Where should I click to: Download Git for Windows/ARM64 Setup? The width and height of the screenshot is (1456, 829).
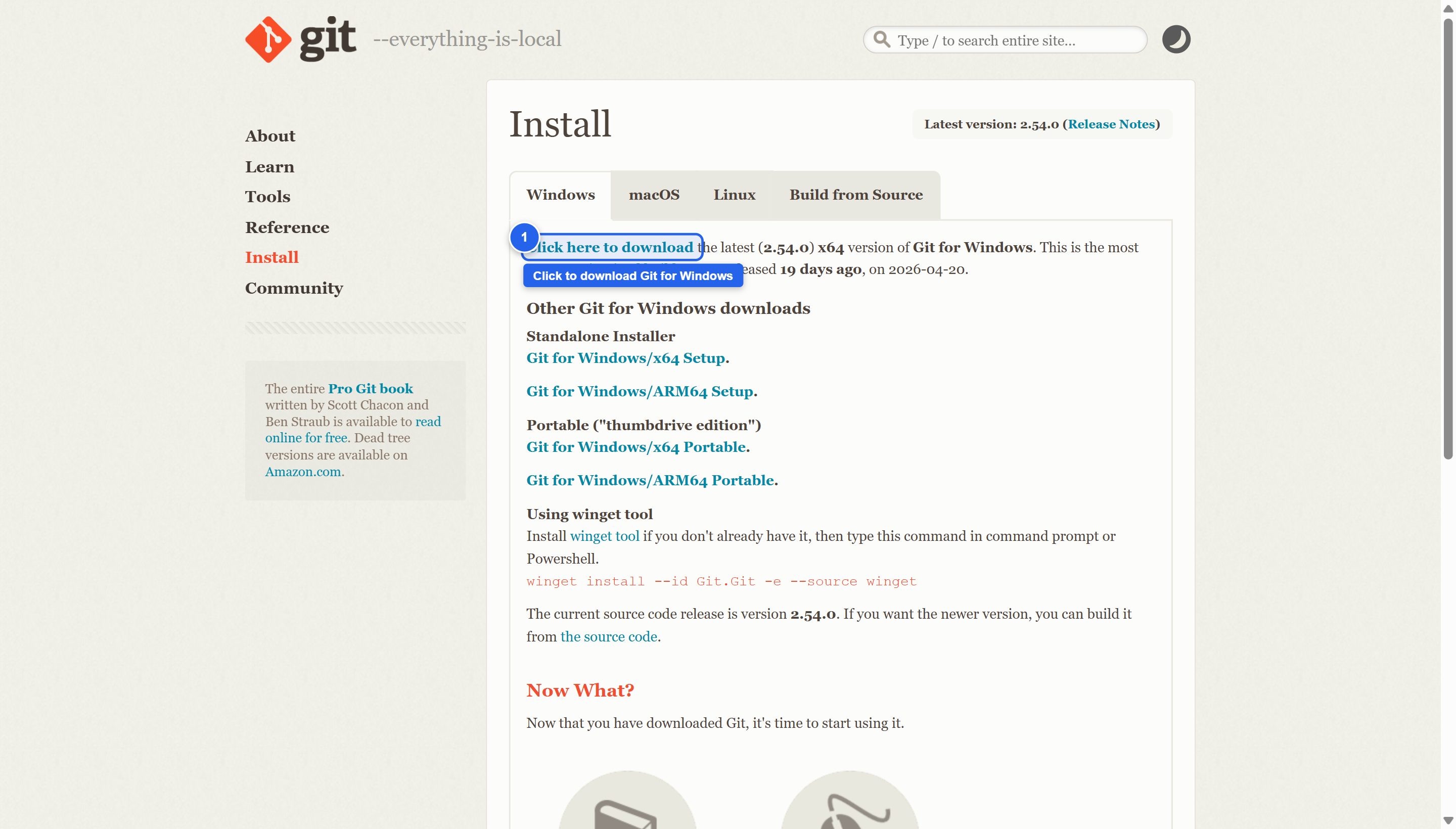coord(640,392)
